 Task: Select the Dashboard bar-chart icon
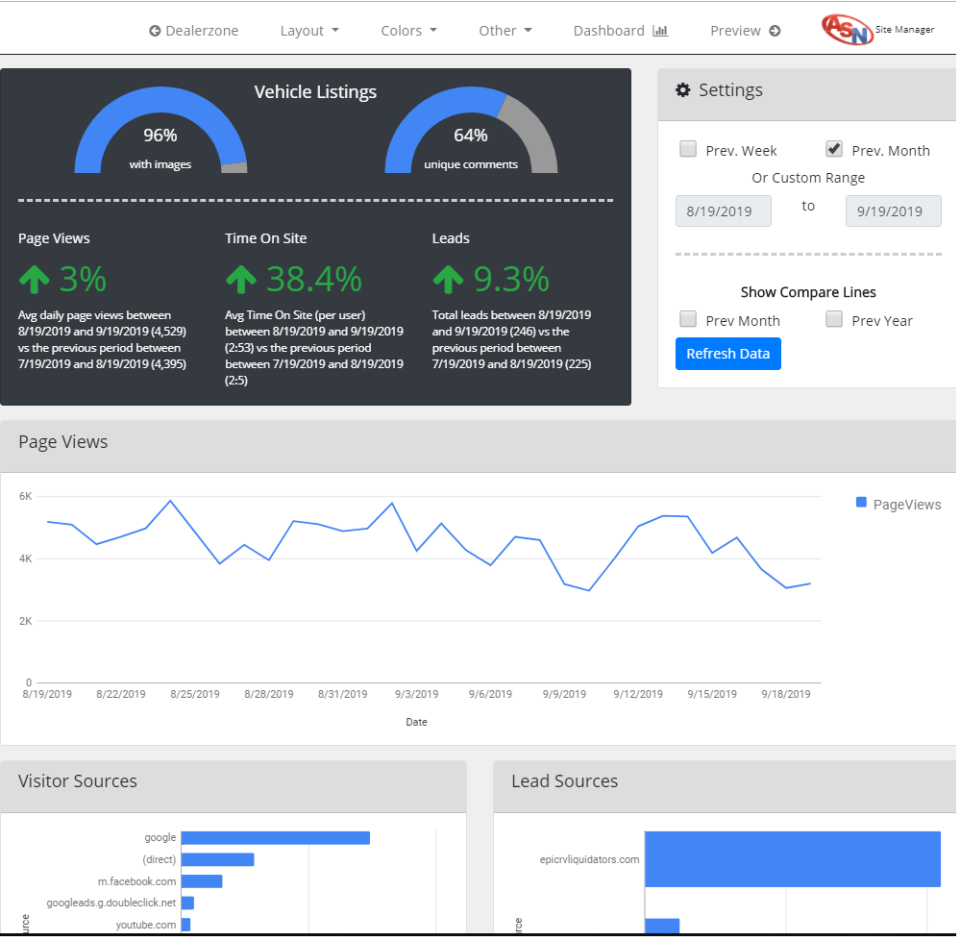coord(659,30)
